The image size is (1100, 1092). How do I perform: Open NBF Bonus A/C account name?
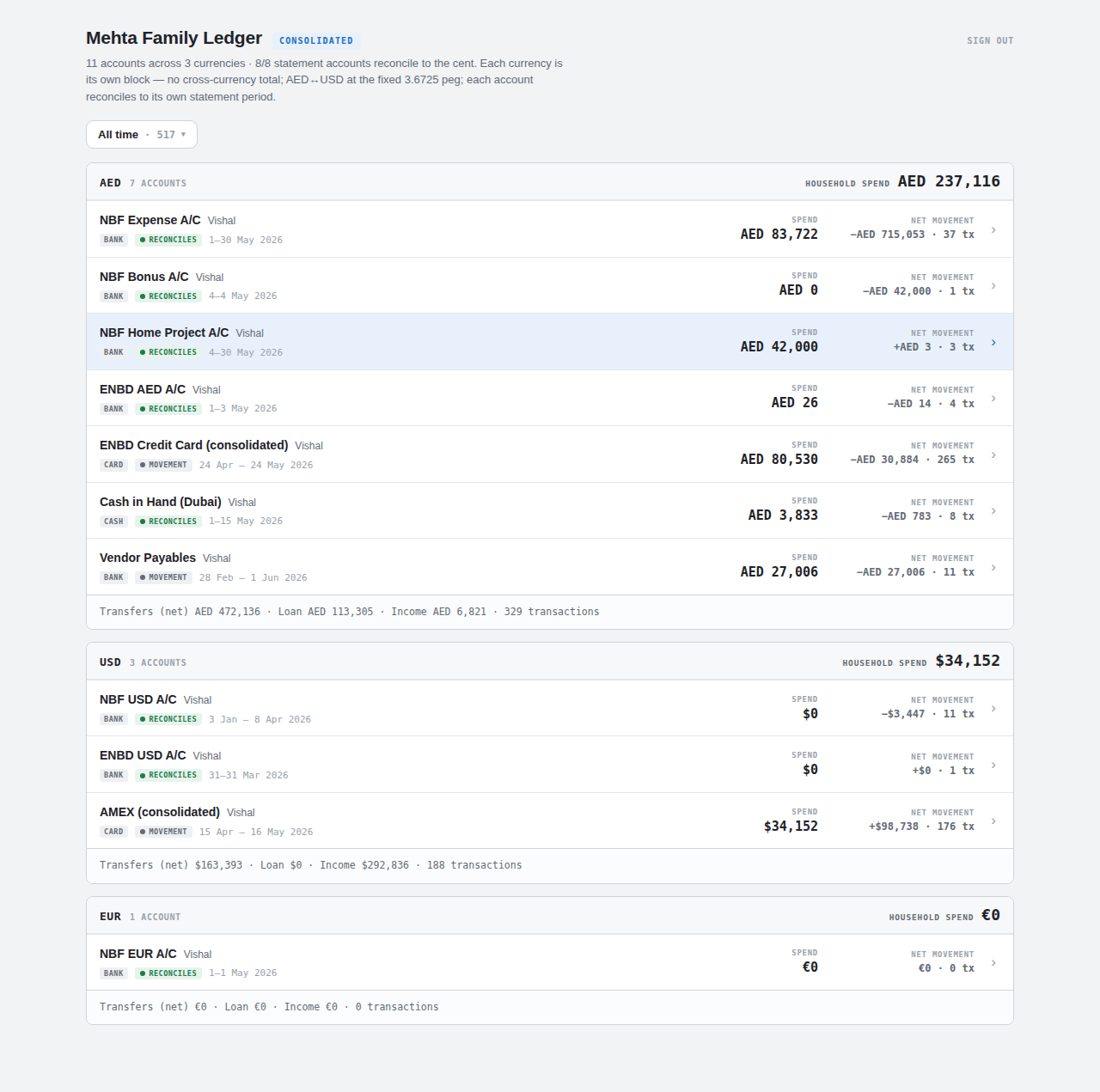point(144,277)
